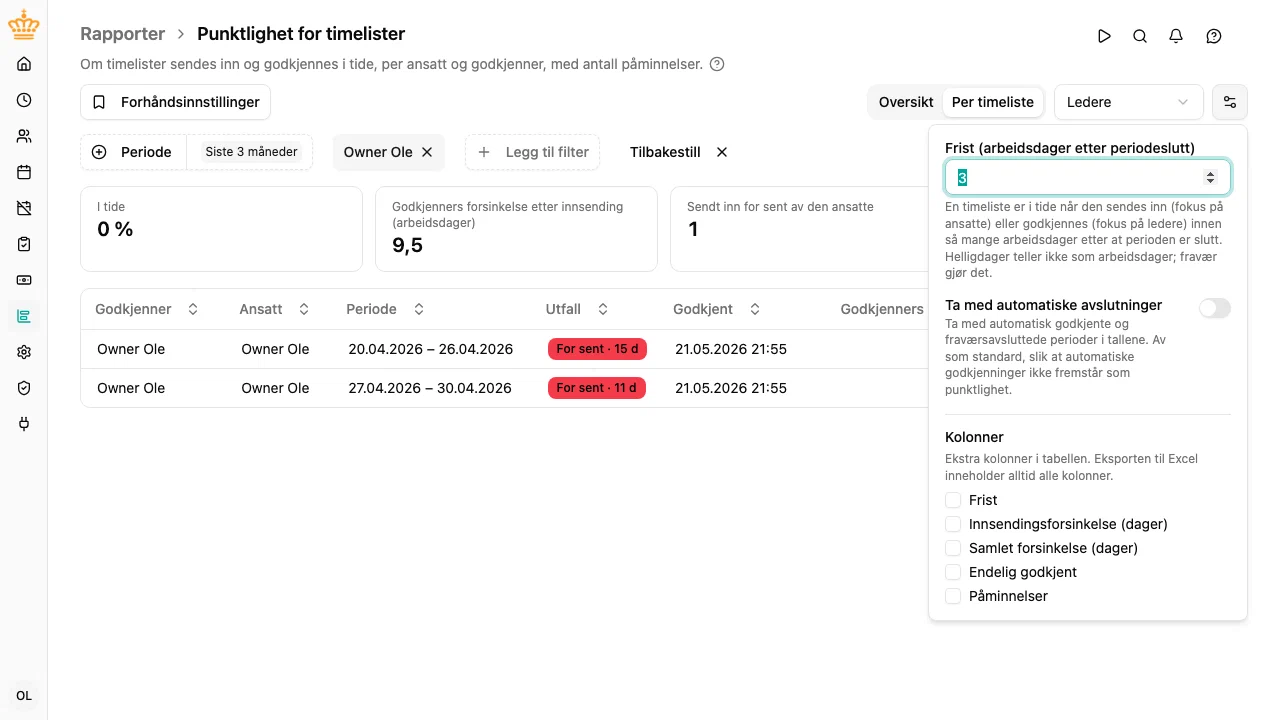The image size is (1280, 720).
Task: Click the play icon in header
Action: click(x=1104, y=36)
